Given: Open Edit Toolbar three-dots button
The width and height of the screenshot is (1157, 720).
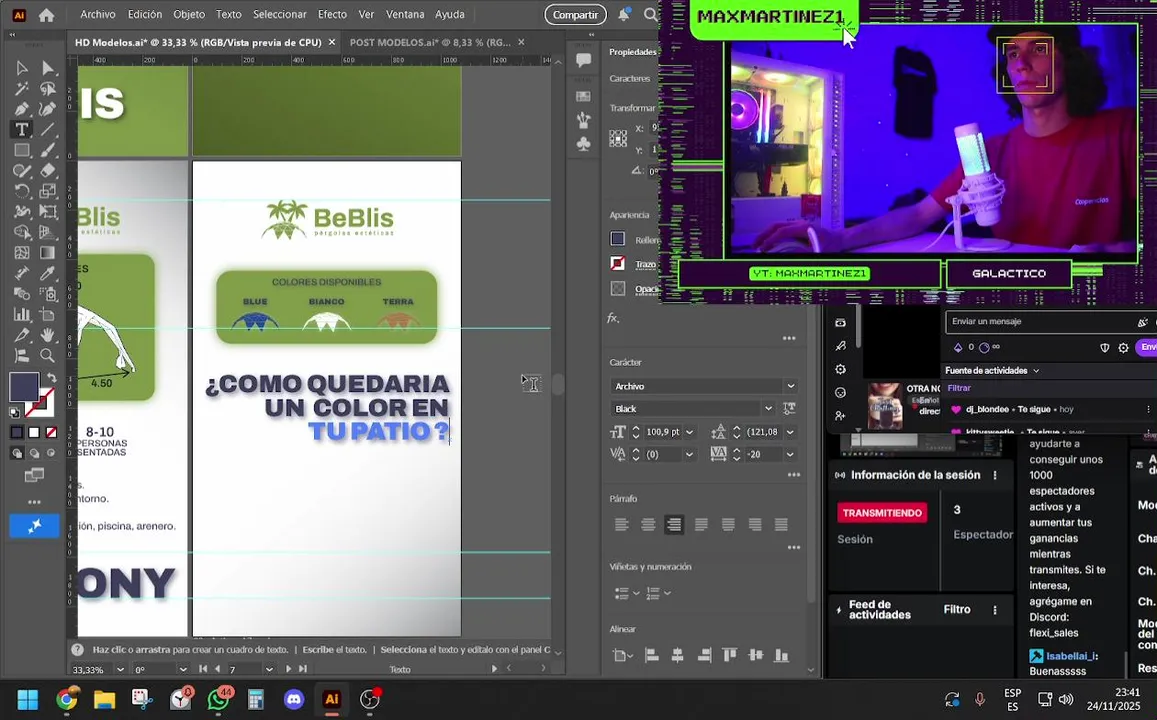Looking at the screenshot, I should [x=34, y=502].
